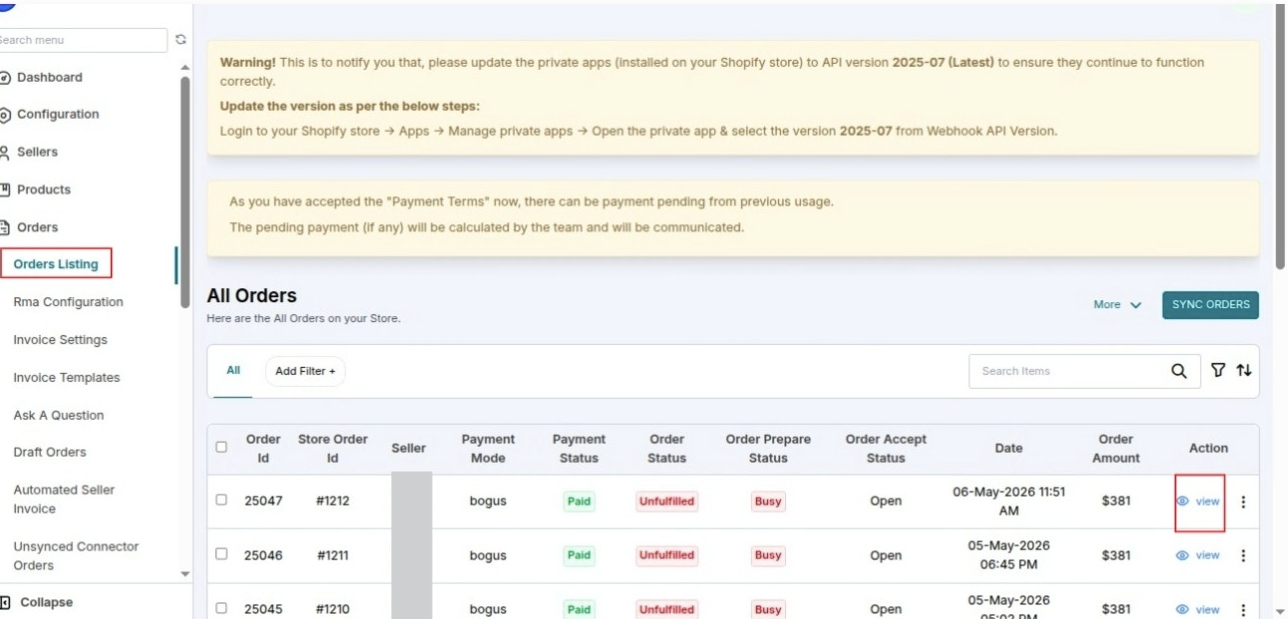Tick the select-all checkbox in table header
The width and height of the screenshot is (1288, 619).
(222, 448)
